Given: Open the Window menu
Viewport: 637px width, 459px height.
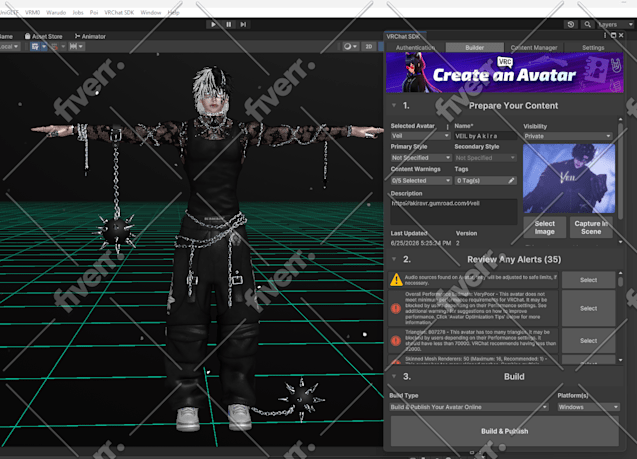Looking at the screenshot, I should pyautogui.click(x=151, y=13).
